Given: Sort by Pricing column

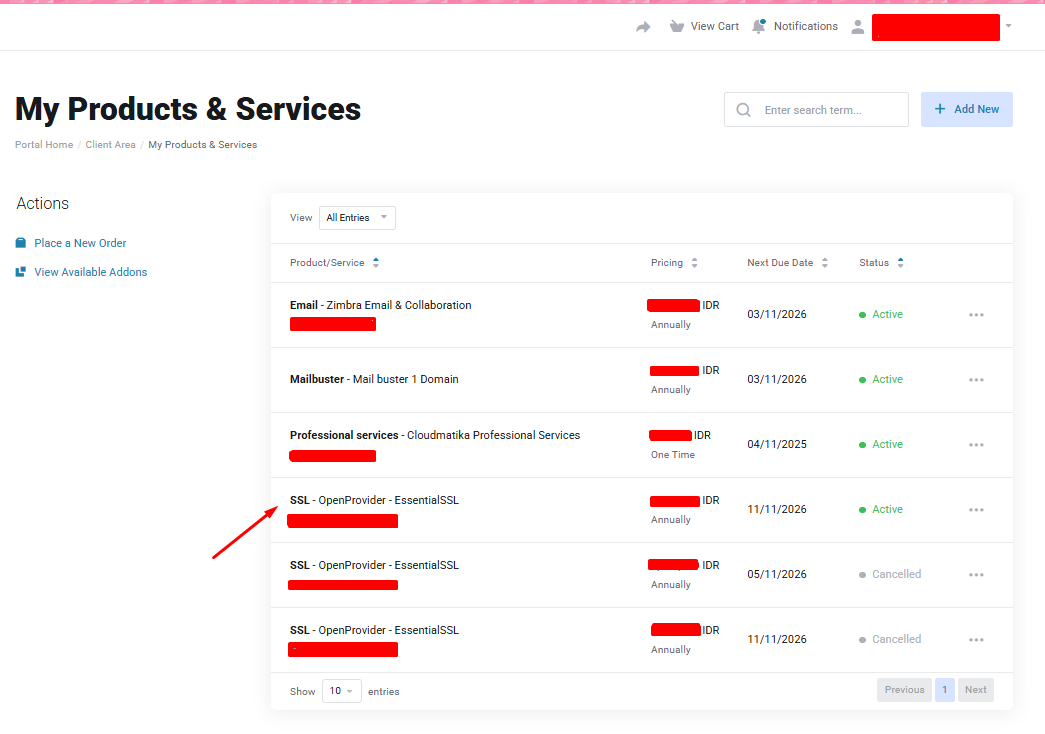Looking at the screenshot, I should pyautogui.click(x=674, y=263).
